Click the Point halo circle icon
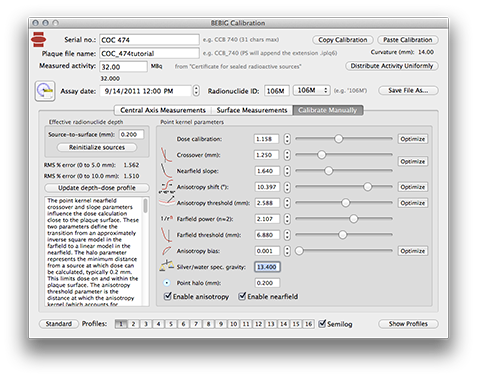Screen dimensions: 477x378 (x=166, y=283)
